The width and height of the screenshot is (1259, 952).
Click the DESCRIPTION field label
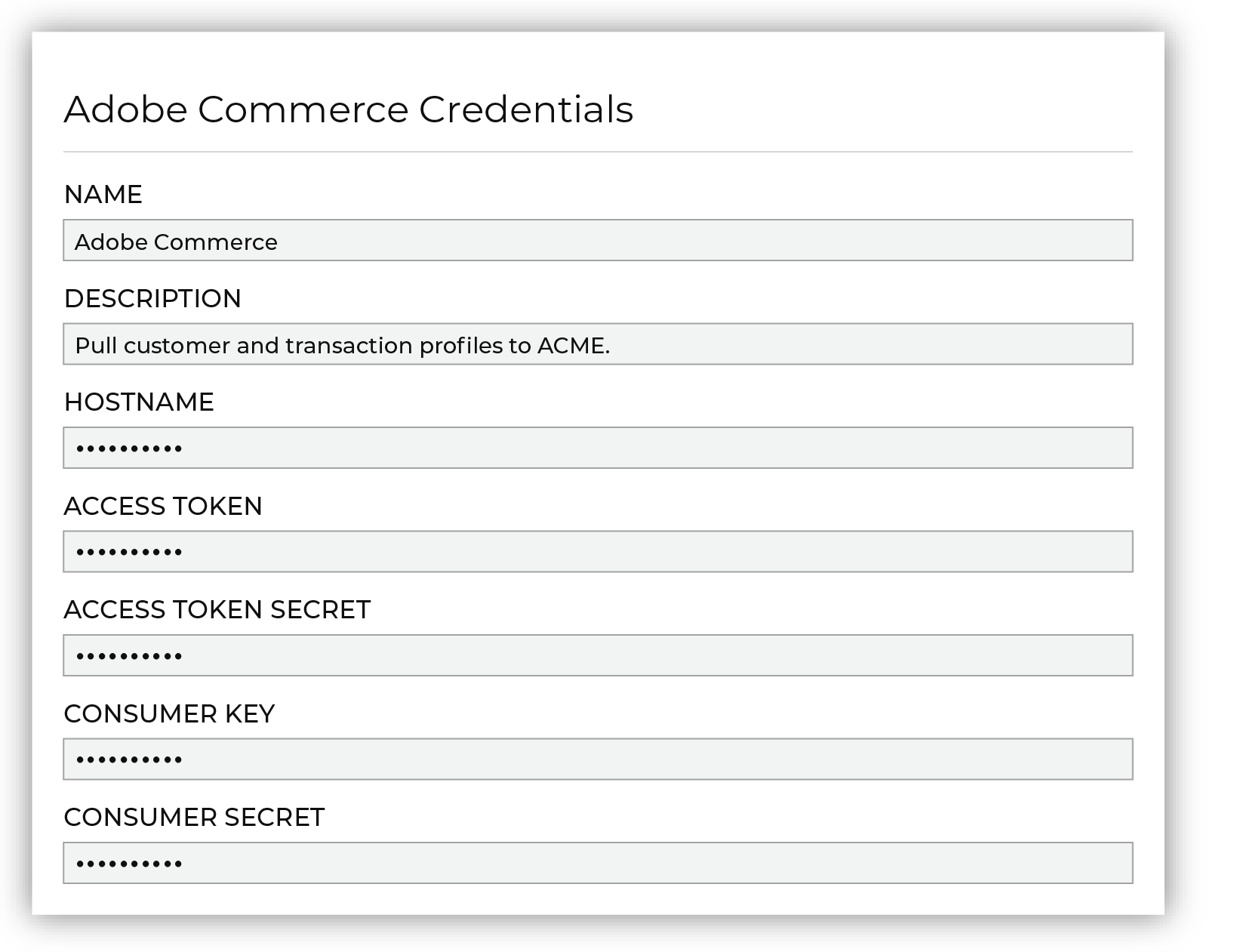(x=152, y=299)
